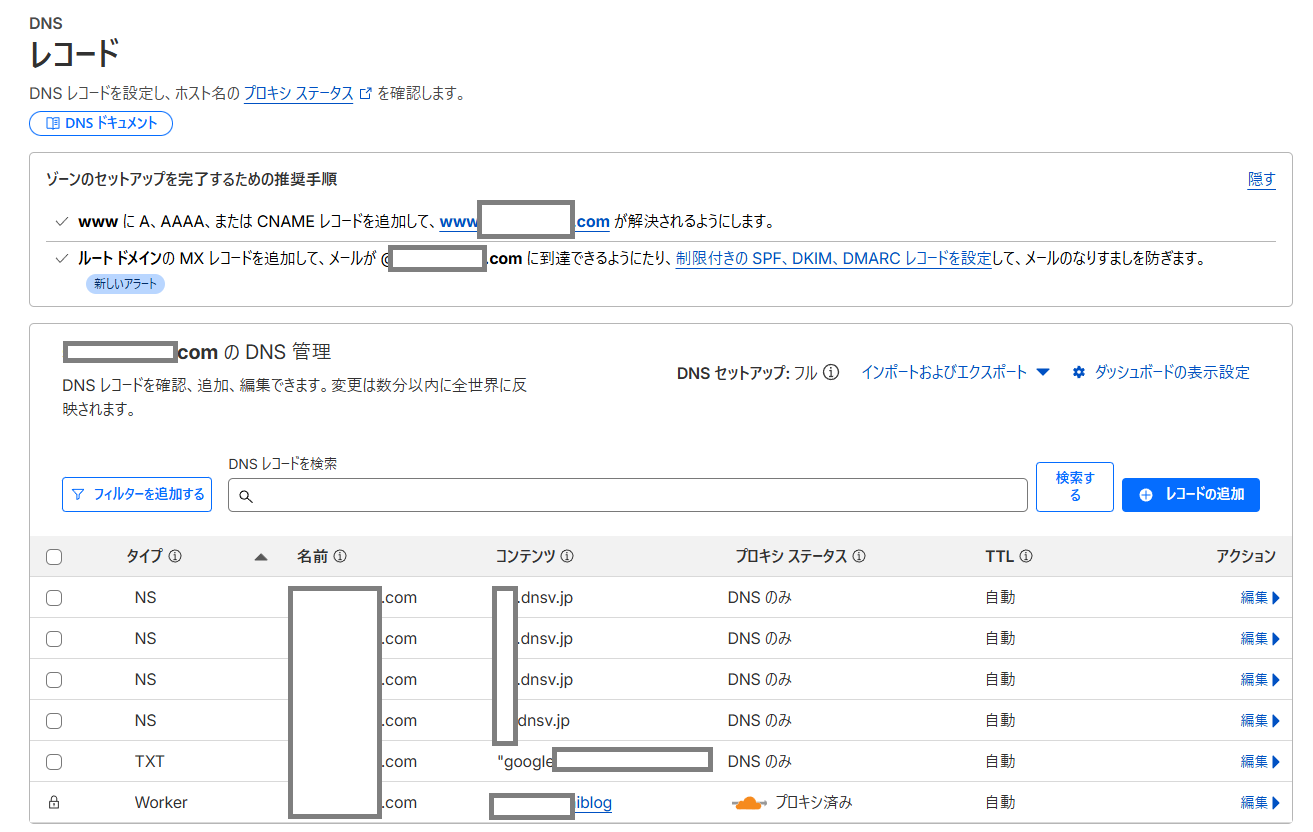Click "google content of TXT record
Viewport: 1313px width, 832px height.
coord(526,762)
